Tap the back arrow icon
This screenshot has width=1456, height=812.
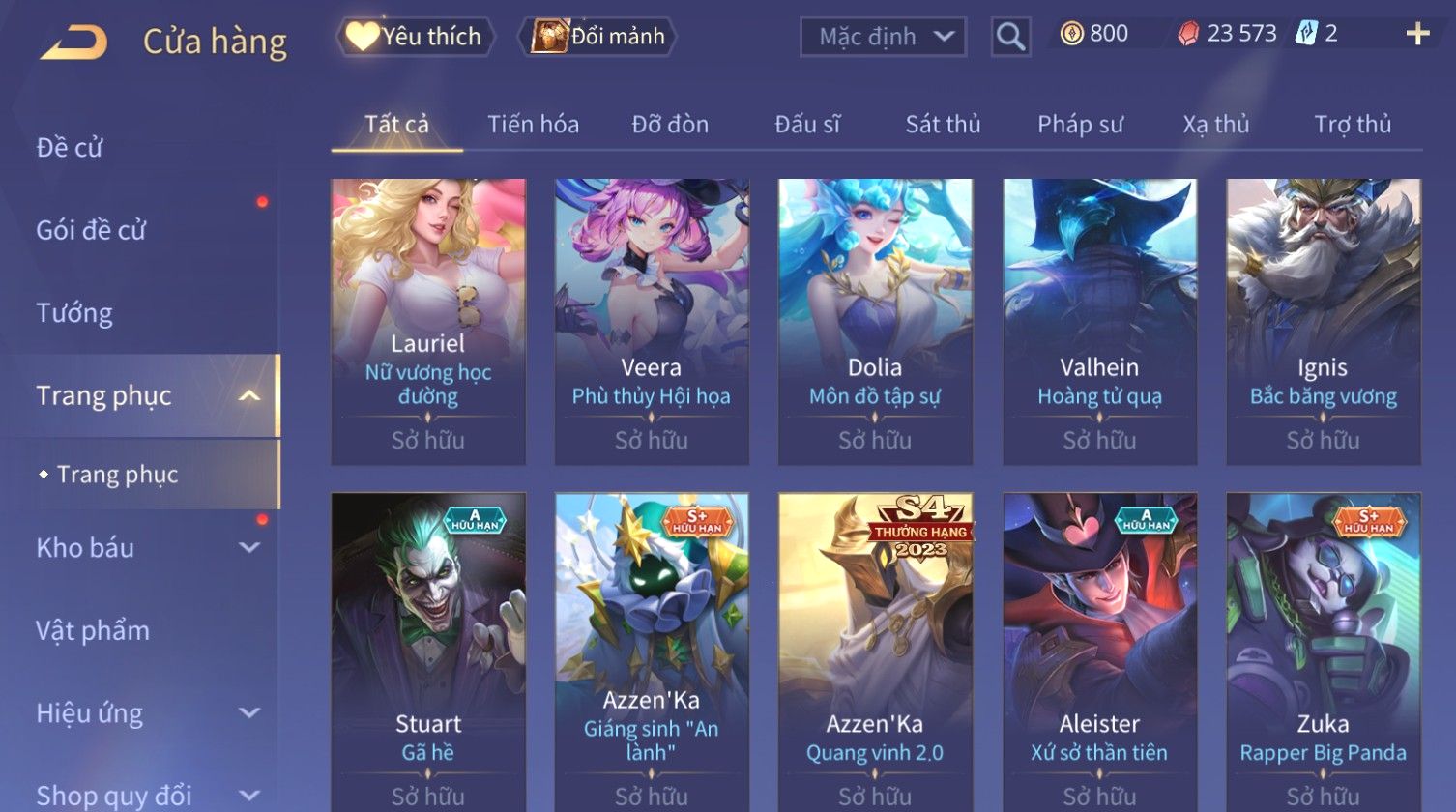(x=73, y=42)
